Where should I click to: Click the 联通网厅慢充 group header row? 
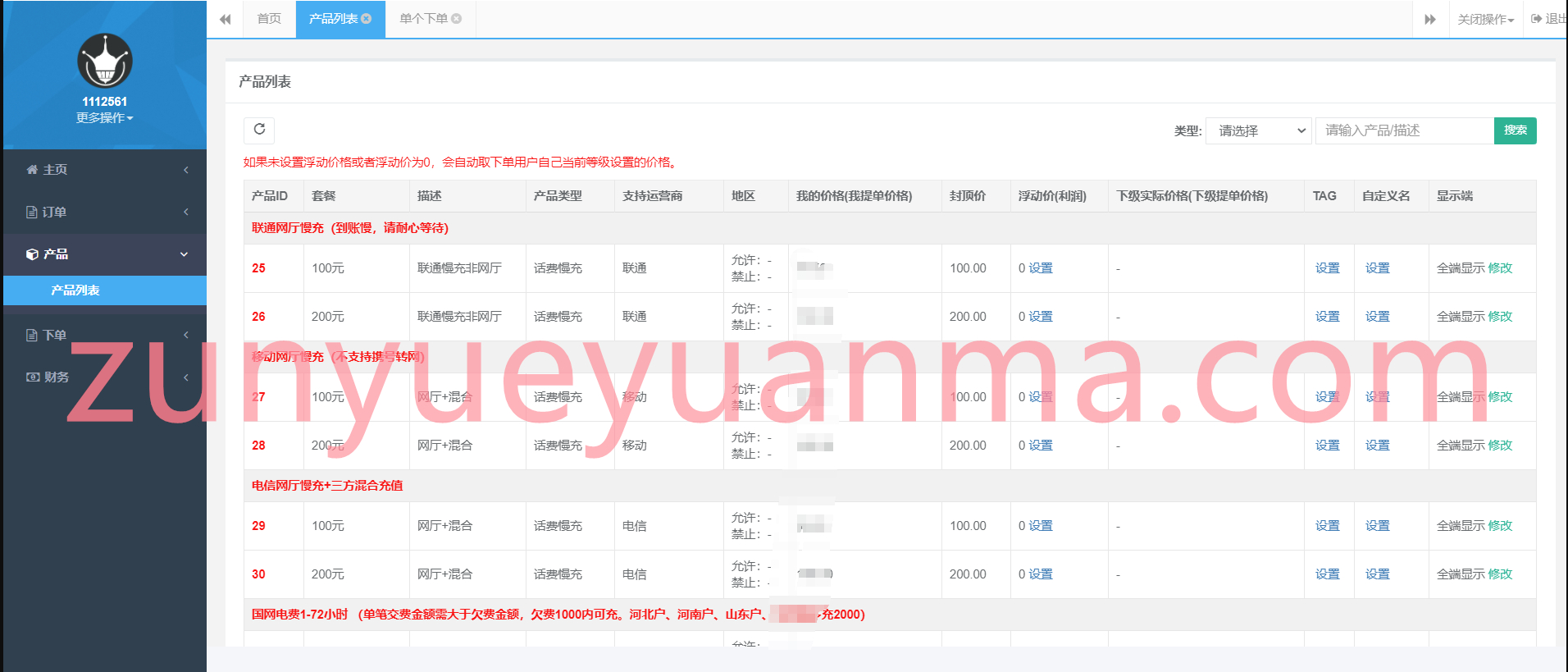point(890,228)
